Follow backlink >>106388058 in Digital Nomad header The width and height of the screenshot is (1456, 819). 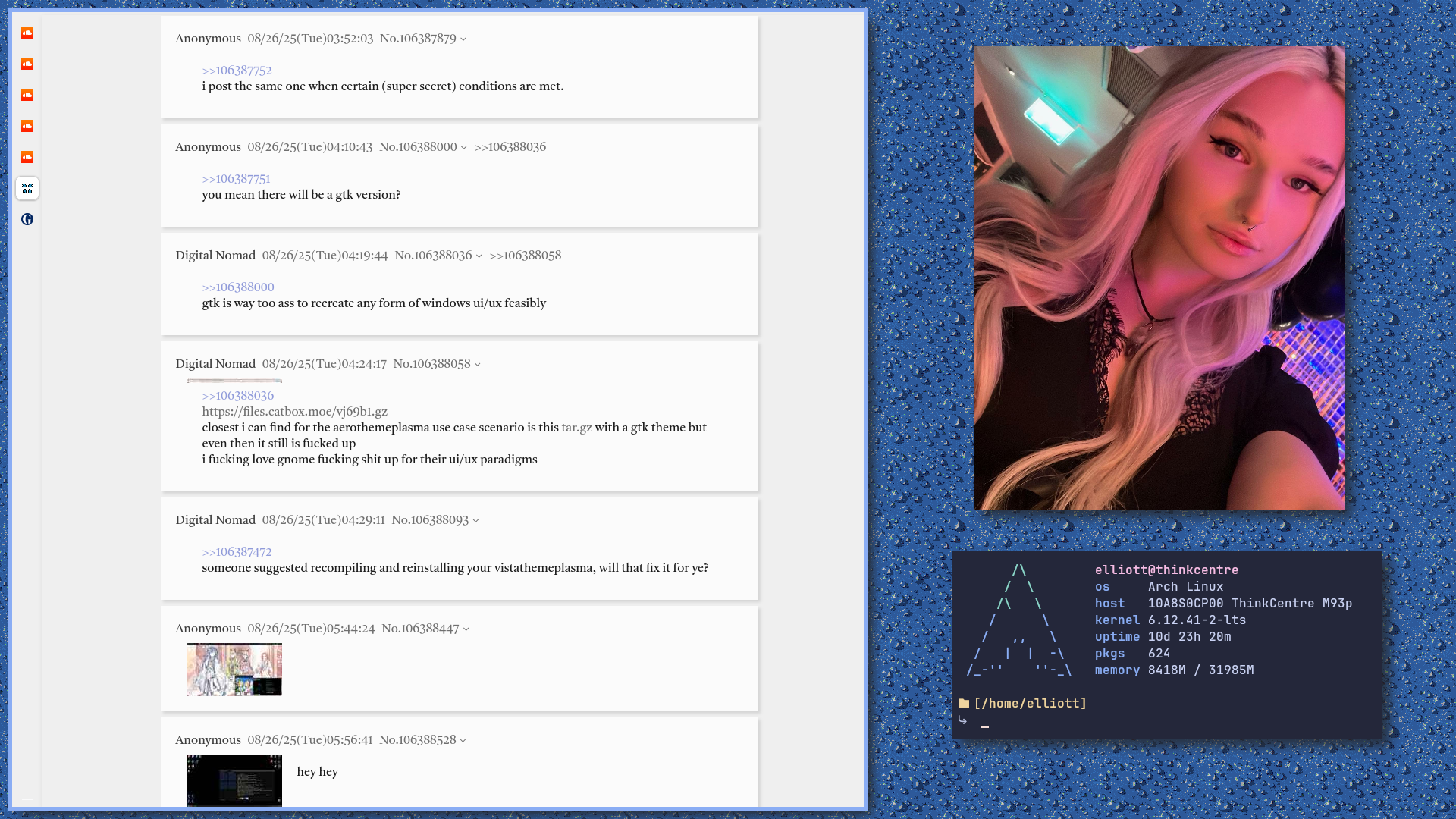(525, 256)
